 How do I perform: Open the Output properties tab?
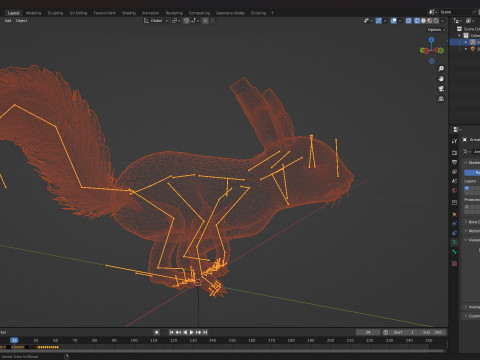(x=454, y=162)
